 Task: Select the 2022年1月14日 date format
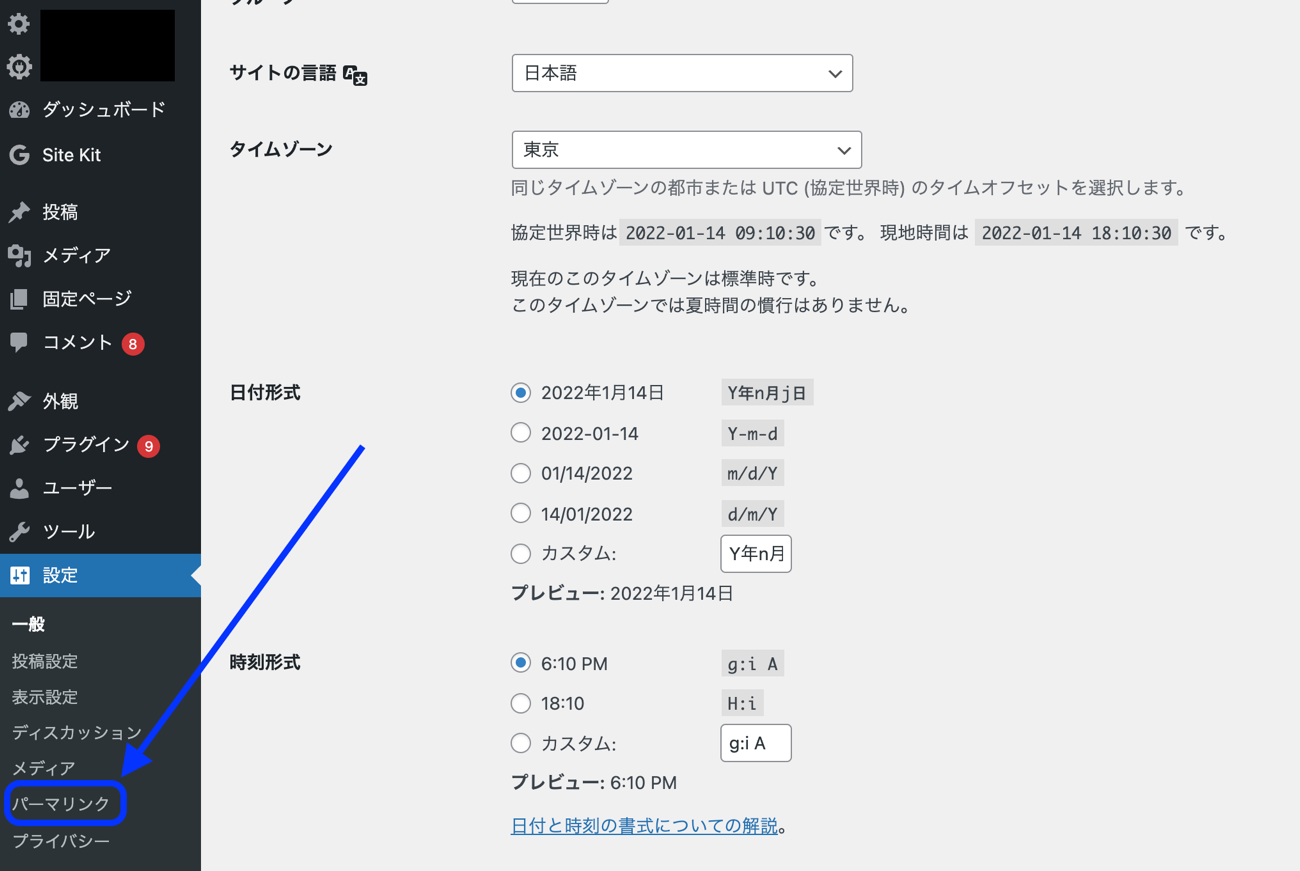click(521, 393)
